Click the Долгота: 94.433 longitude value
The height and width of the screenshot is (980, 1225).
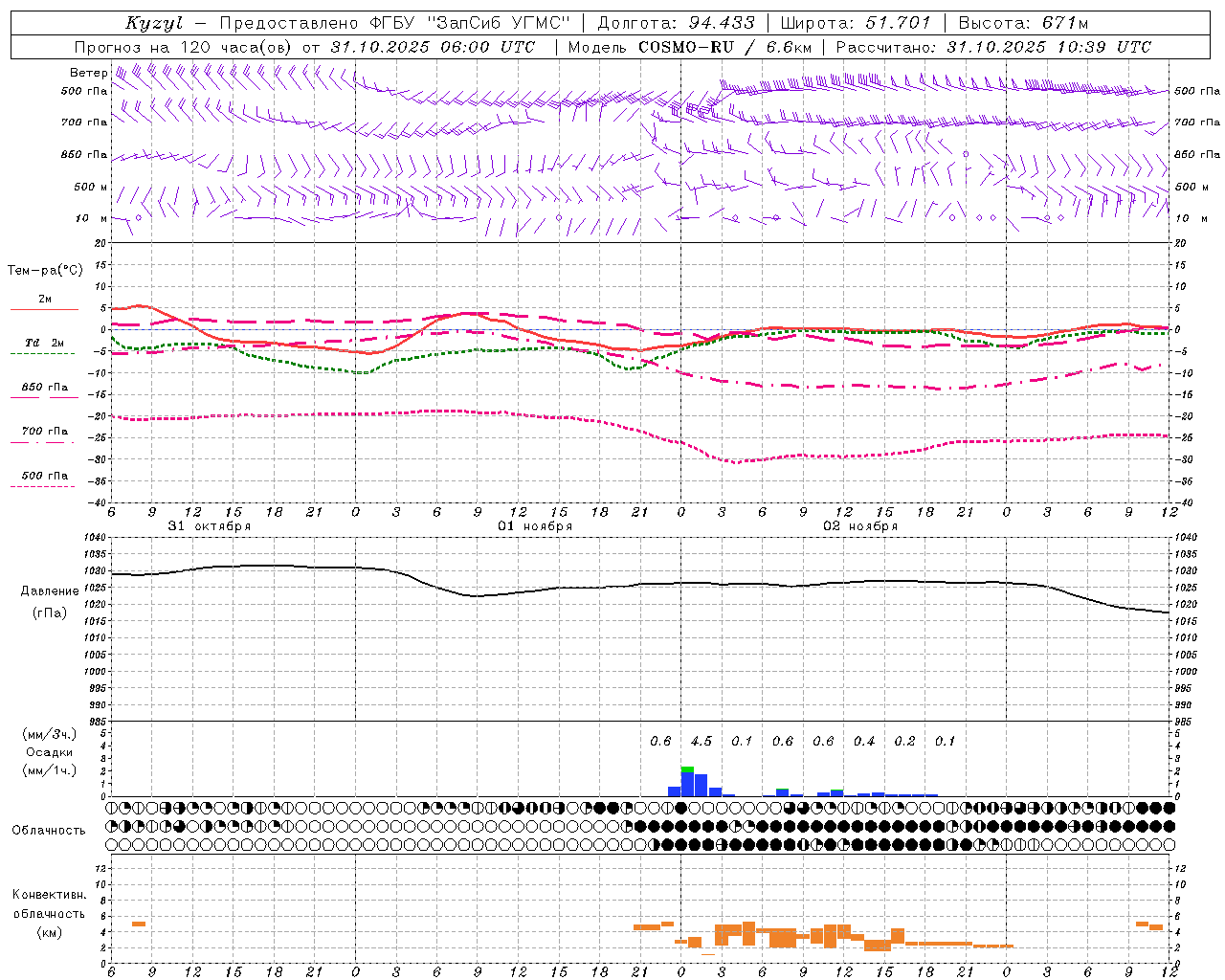tap(676, 23)
